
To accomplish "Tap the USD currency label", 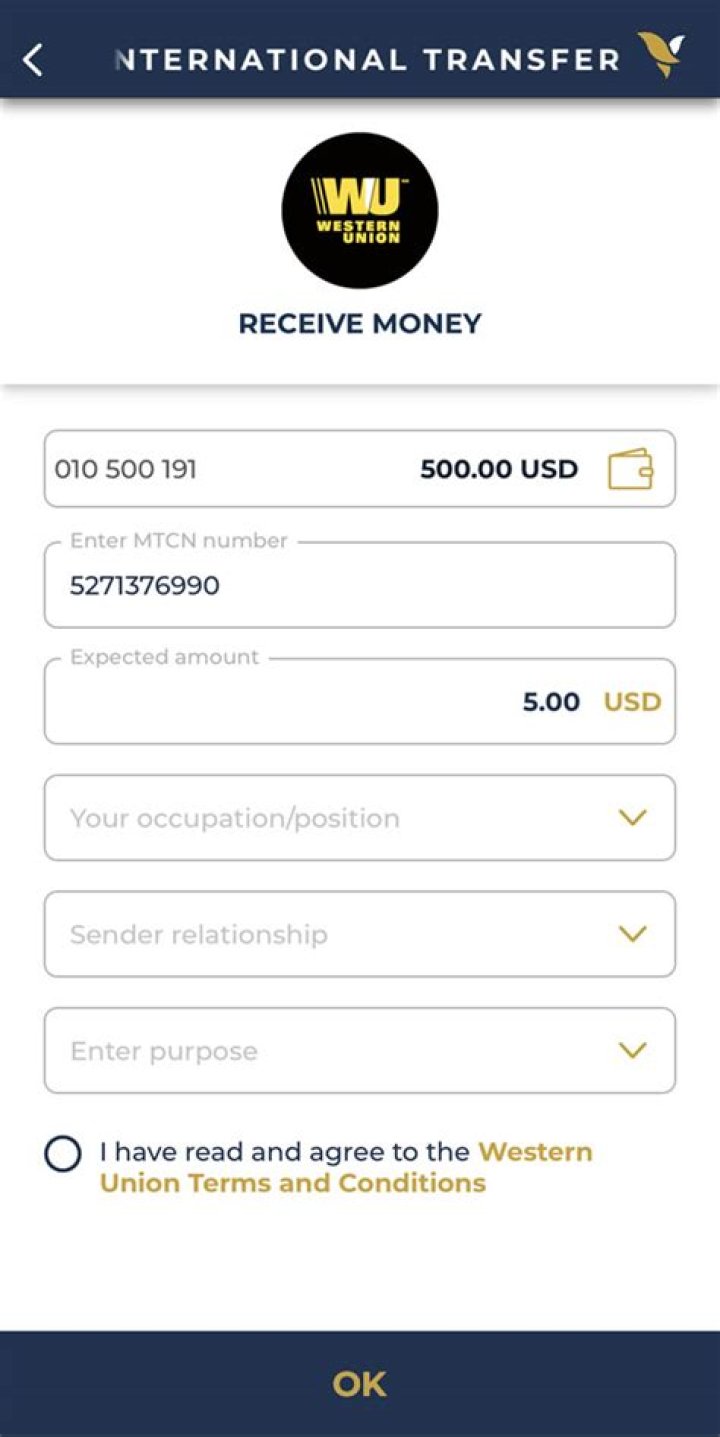I will (632, 702).
